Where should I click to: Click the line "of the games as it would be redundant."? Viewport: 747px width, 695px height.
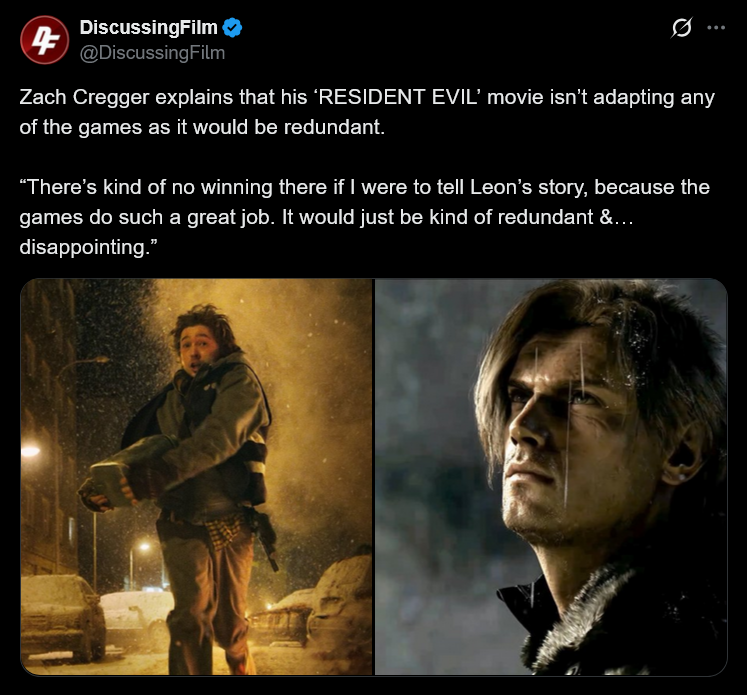pos(202,127)
